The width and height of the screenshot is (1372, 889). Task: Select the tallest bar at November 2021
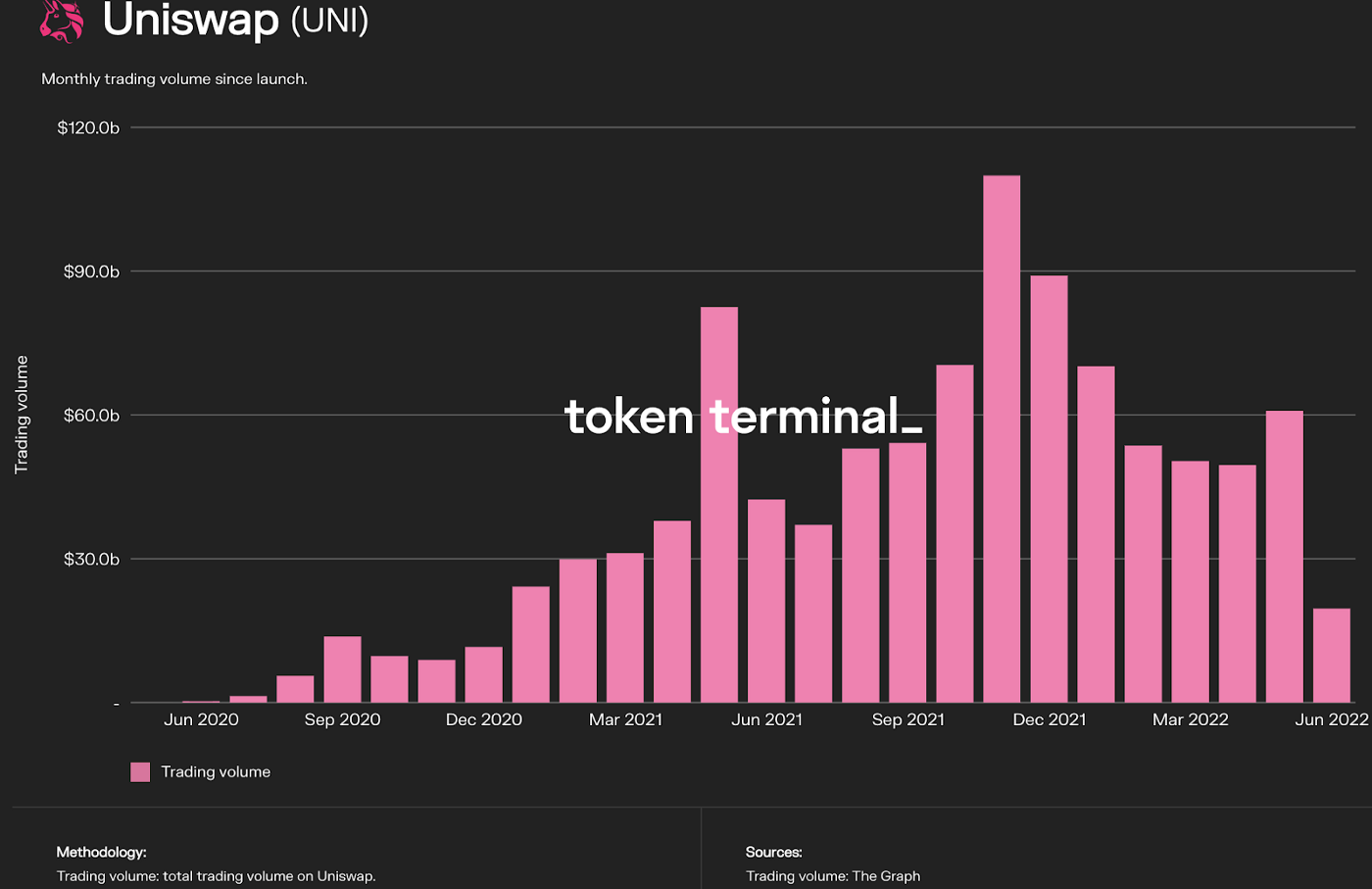tap(1002, 439)
